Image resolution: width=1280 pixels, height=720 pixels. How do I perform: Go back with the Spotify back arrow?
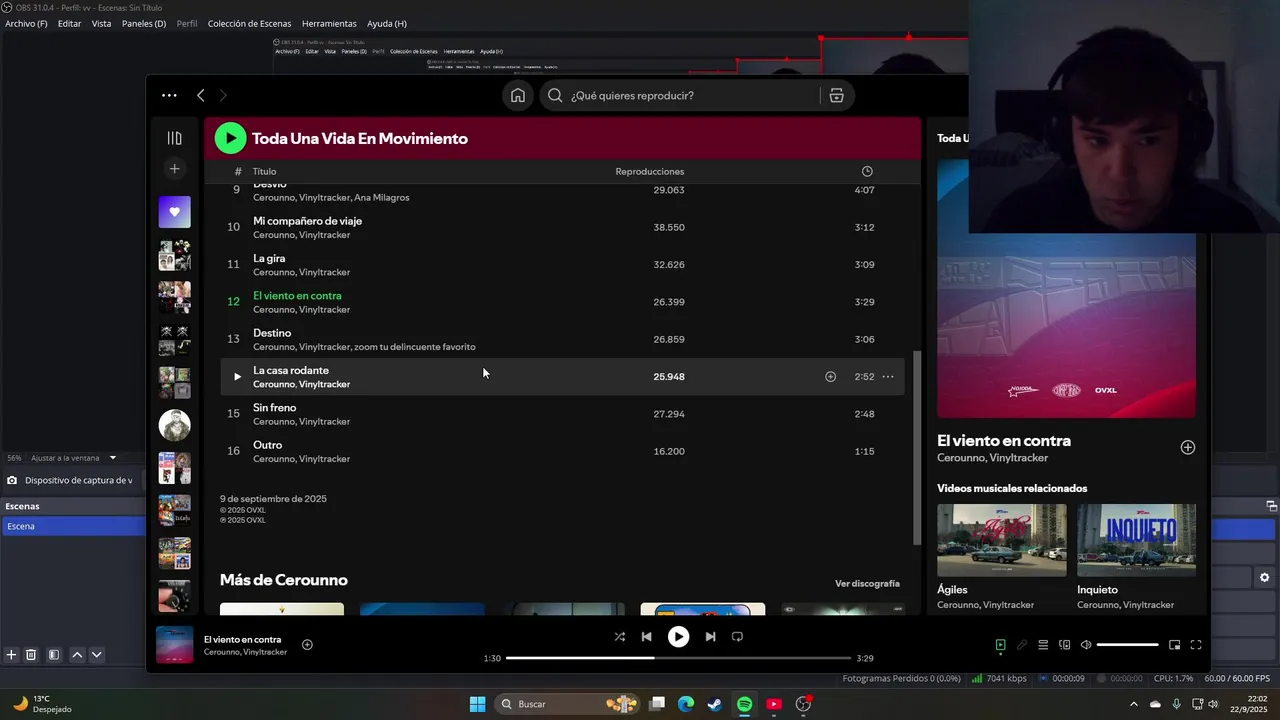click(x=201, y=95)
